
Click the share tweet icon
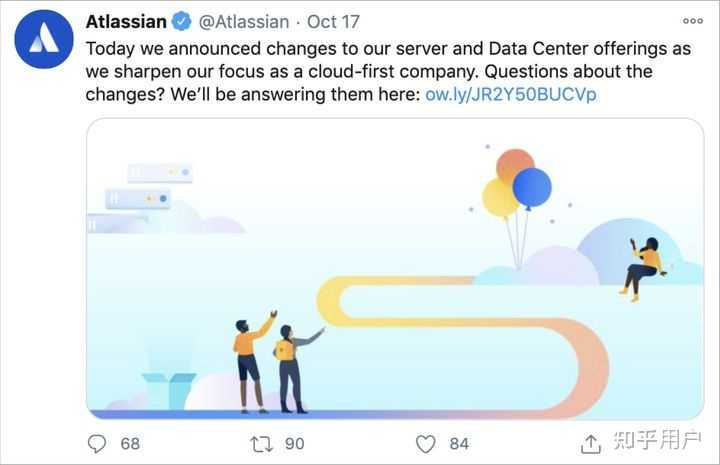(x=590, y=443)
